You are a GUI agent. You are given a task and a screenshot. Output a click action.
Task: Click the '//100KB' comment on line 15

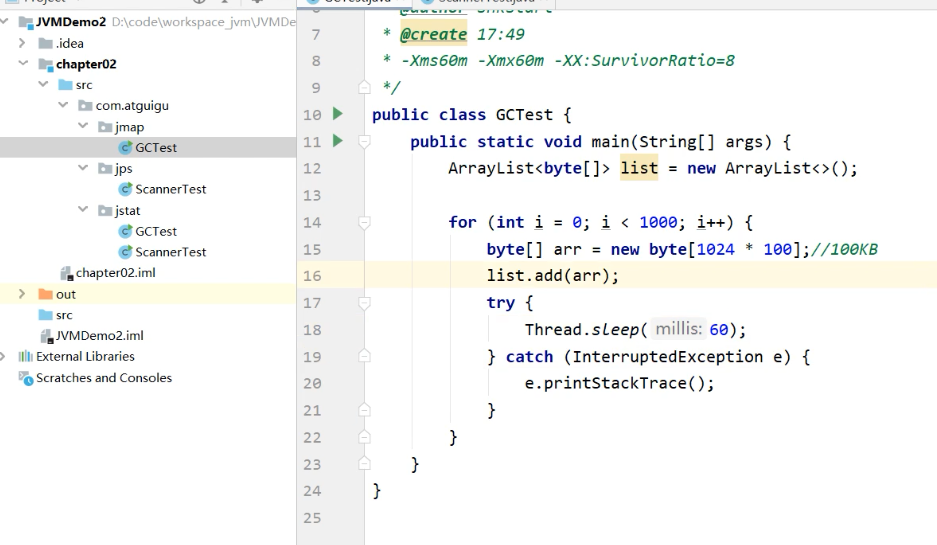pyautogui.click(x=844, y=249)
